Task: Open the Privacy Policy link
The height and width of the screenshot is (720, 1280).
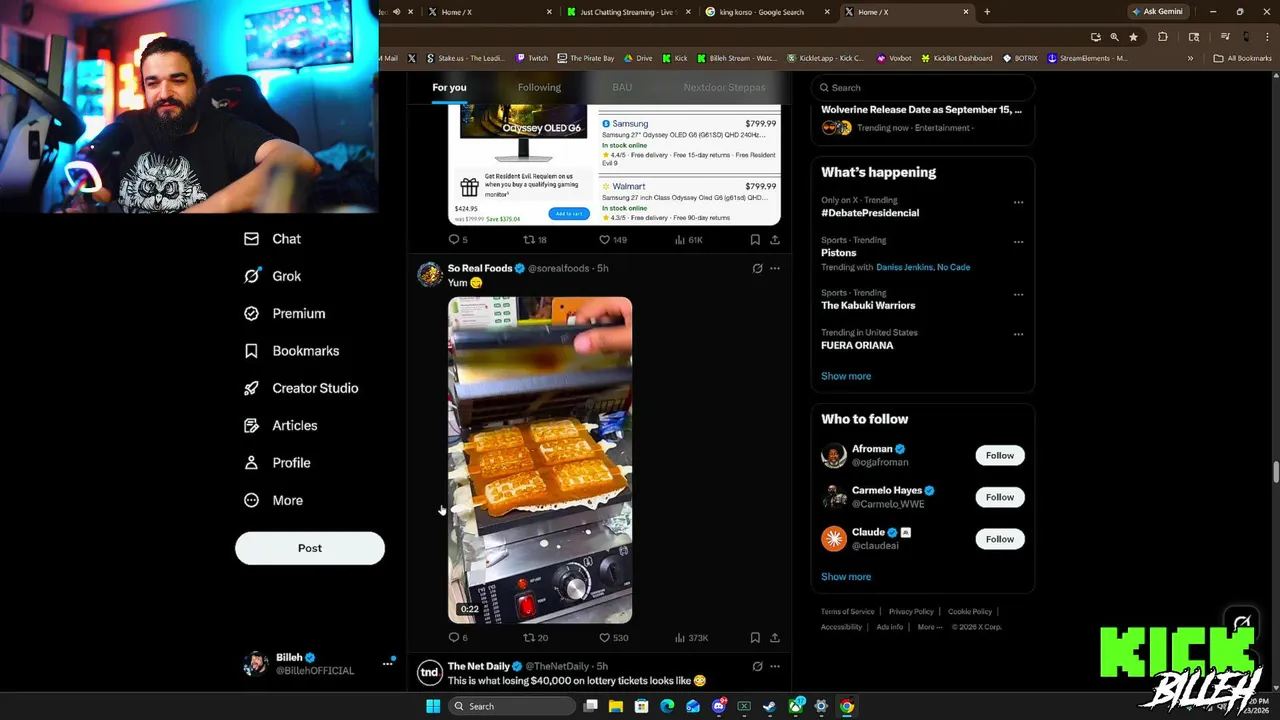Action: click(911, 612)
